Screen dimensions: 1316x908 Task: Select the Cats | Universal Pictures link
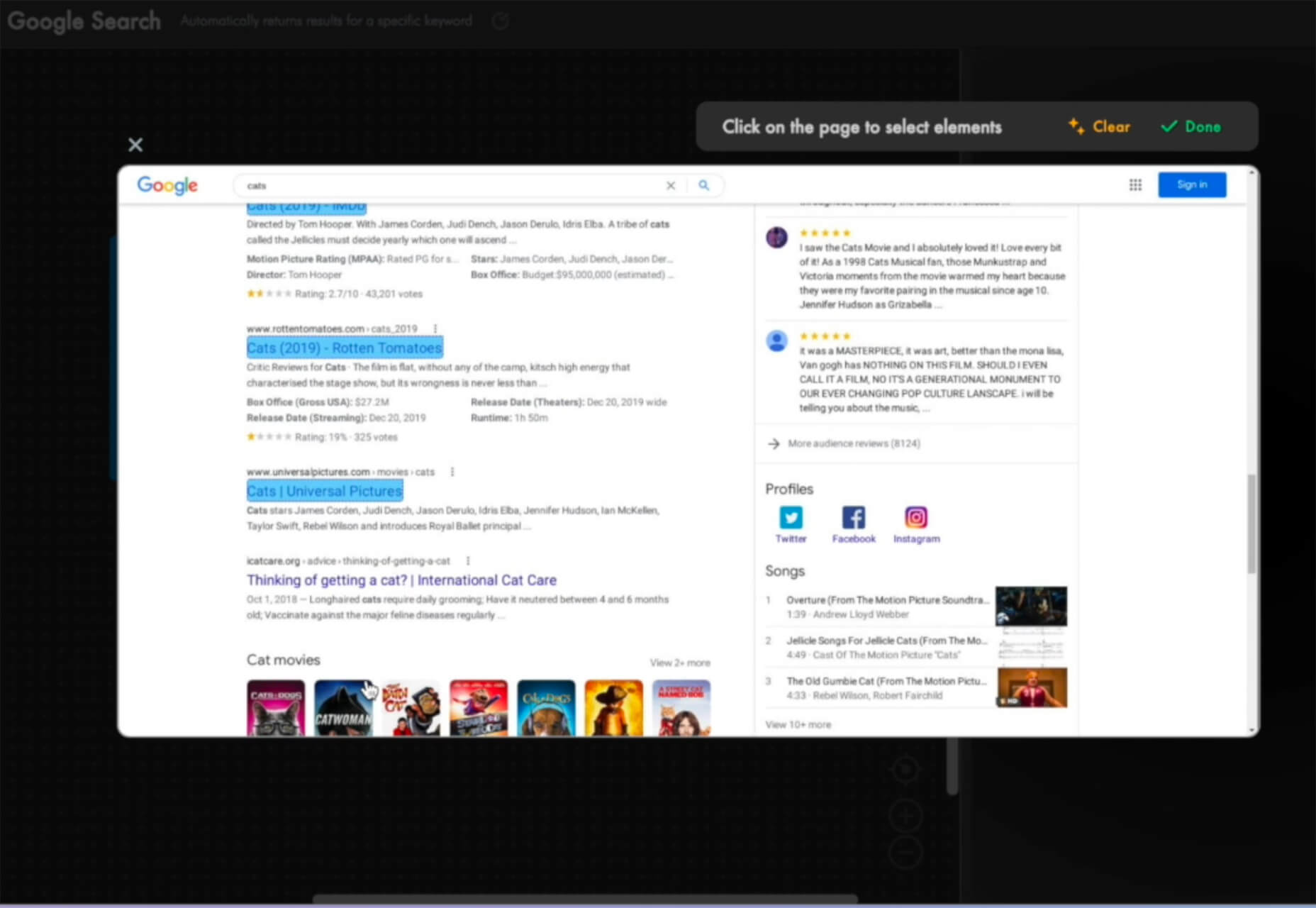coord(325,491)
